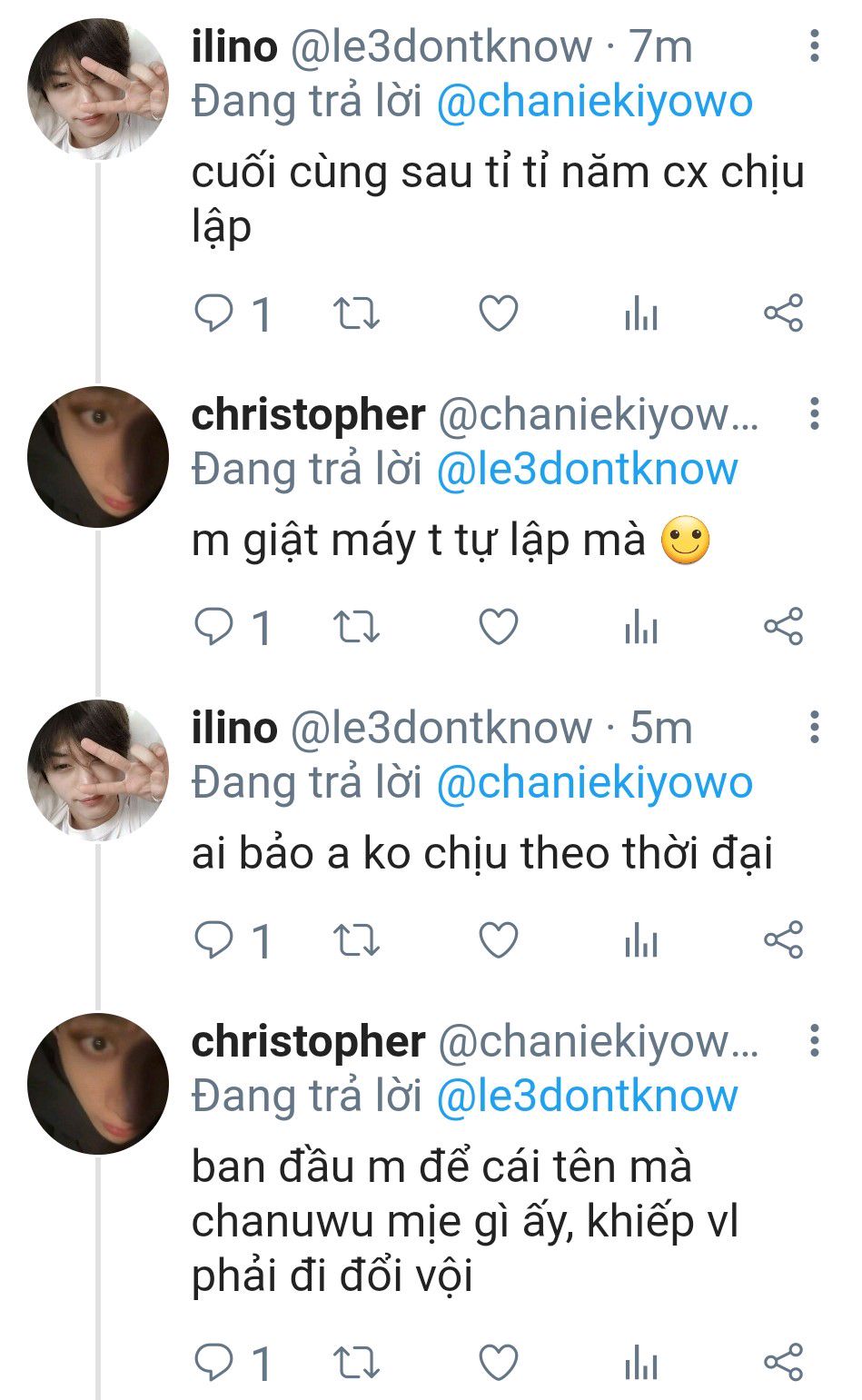Share the "ban đầu m để cái tên" tweet

pos(783,1363)
